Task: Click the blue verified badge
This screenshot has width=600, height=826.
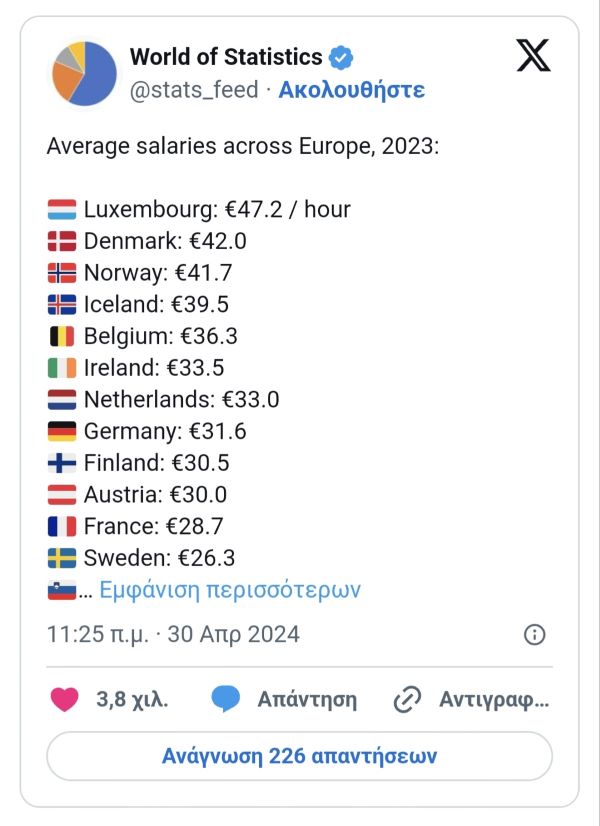Action: [x=341, y=57]
